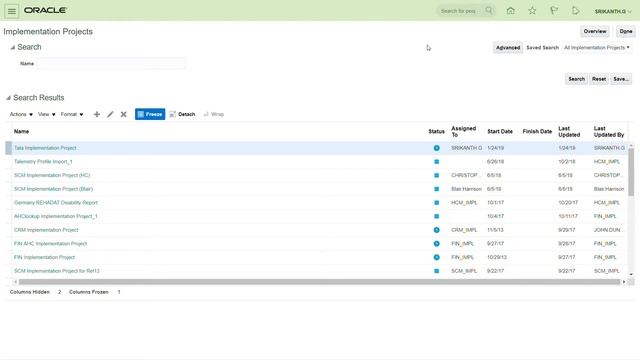
Task: Click the horizontal scrollbar under the table
Action: point(319,282)
